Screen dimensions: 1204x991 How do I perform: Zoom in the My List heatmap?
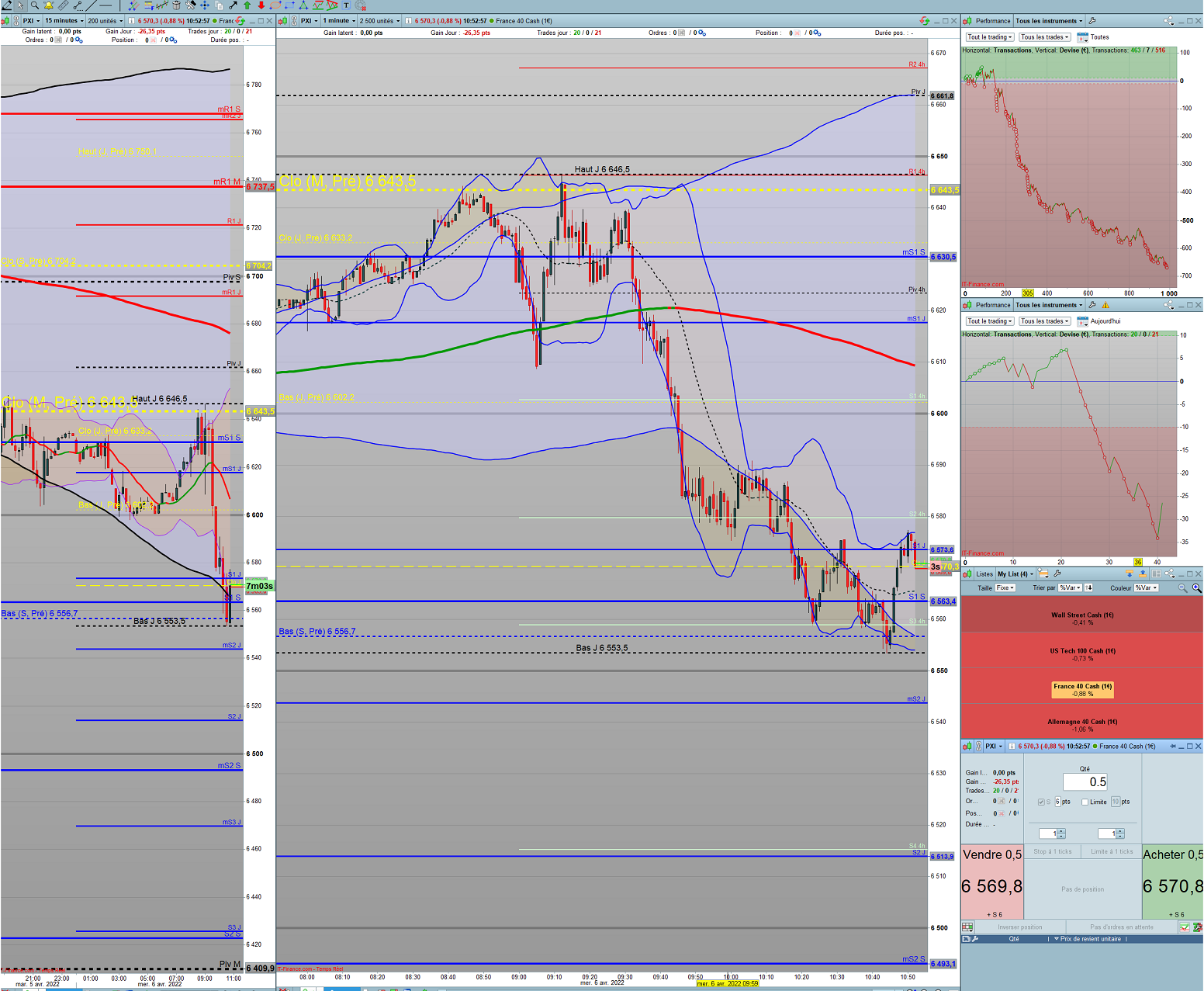coord(1196,588)
